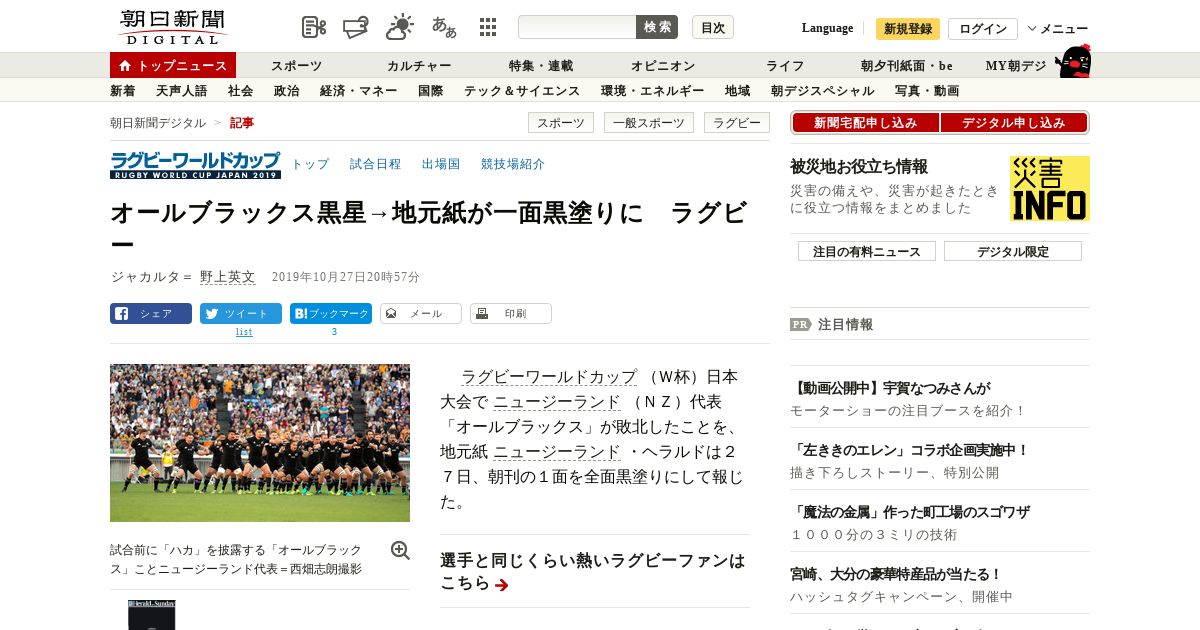Click the 注目の有料ニュース tab
Screen dimensions: 1200x630
[867, 252]
